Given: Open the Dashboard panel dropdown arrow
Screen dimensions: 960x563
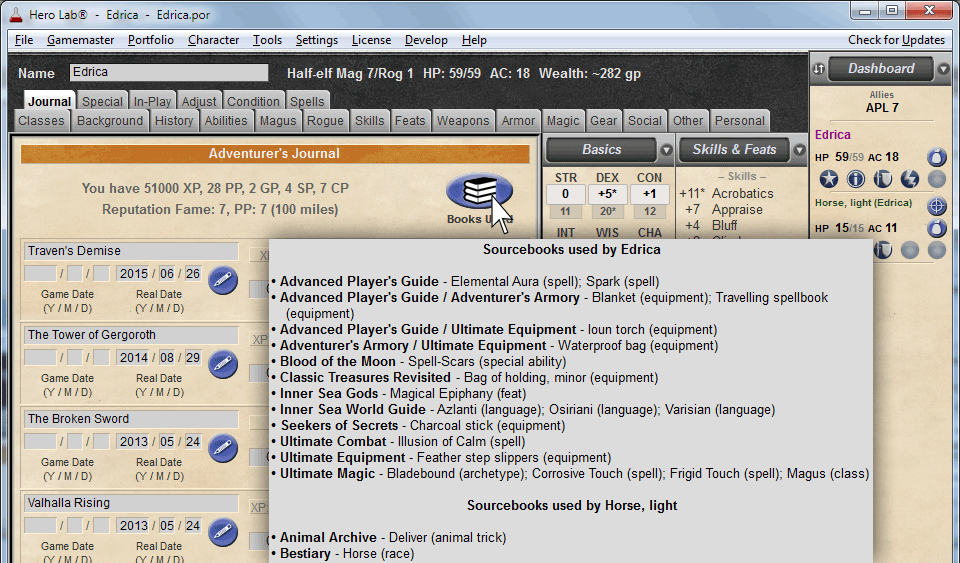Looking at the screenshot, I should (x=943, y=69).
